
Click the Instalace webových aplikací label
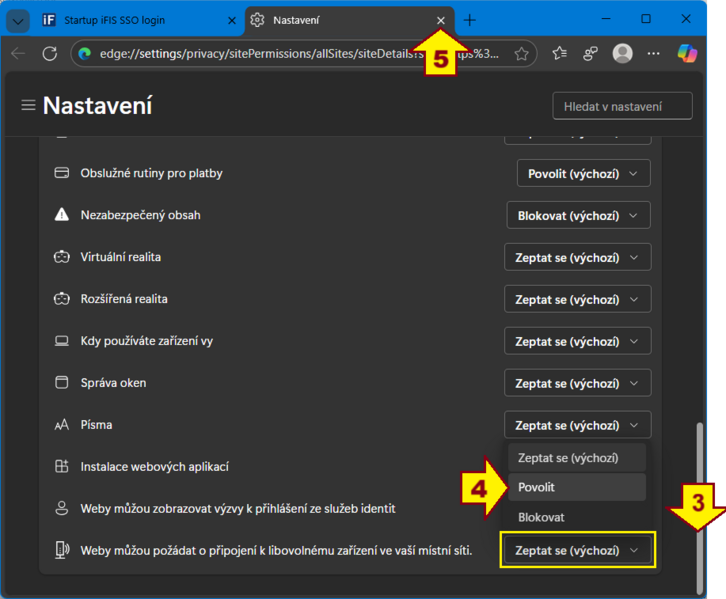point(155,467)
